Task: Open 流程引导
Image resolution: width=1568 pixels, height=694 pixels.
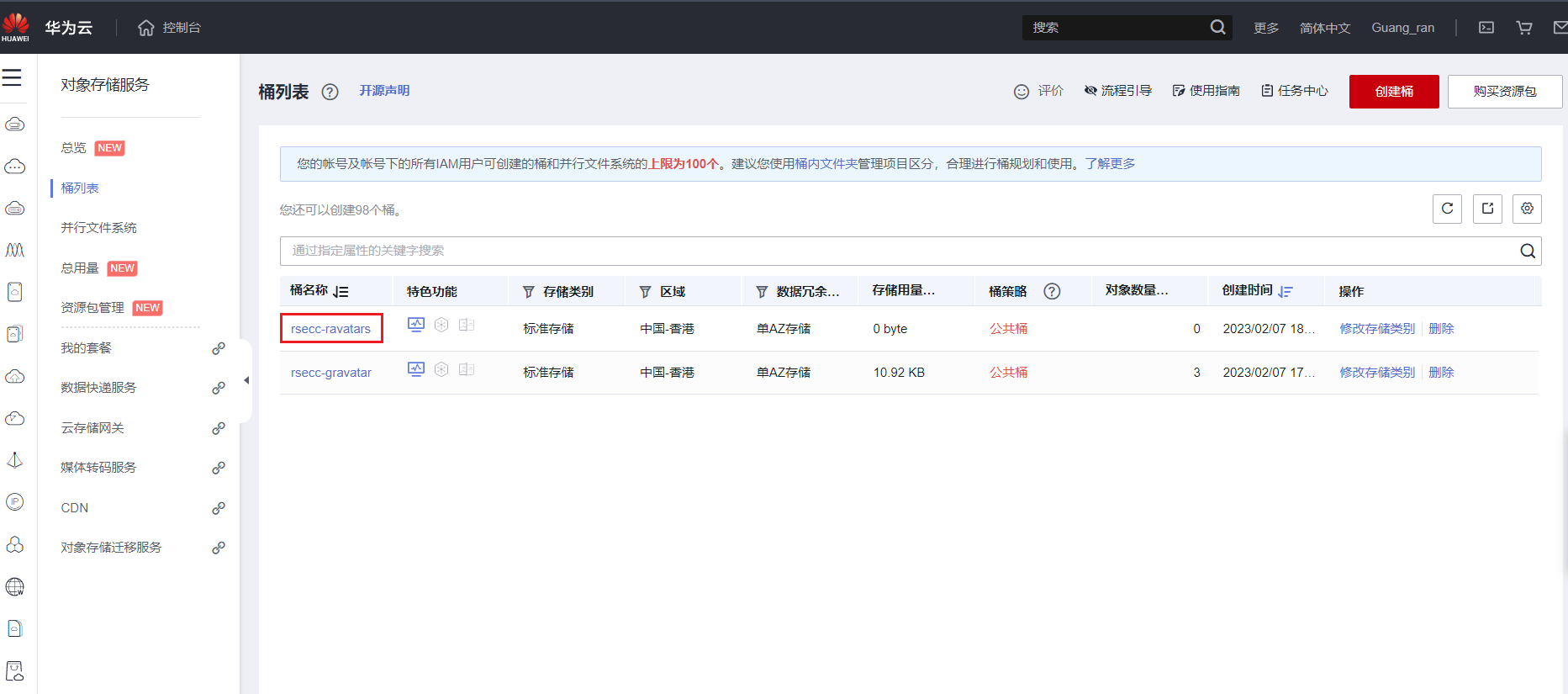Action: point(1118,91)
